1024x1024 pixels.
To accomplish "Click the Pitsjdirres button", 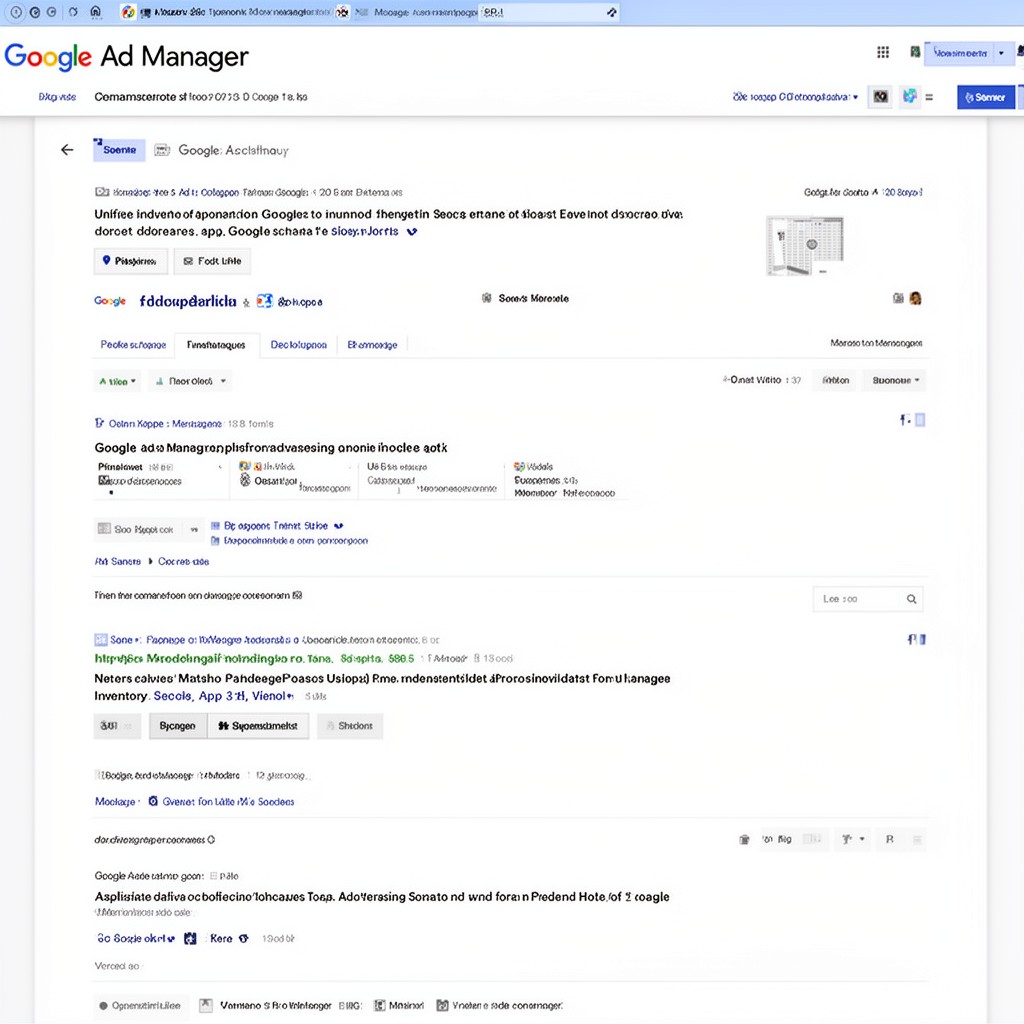I will (131, 261).
